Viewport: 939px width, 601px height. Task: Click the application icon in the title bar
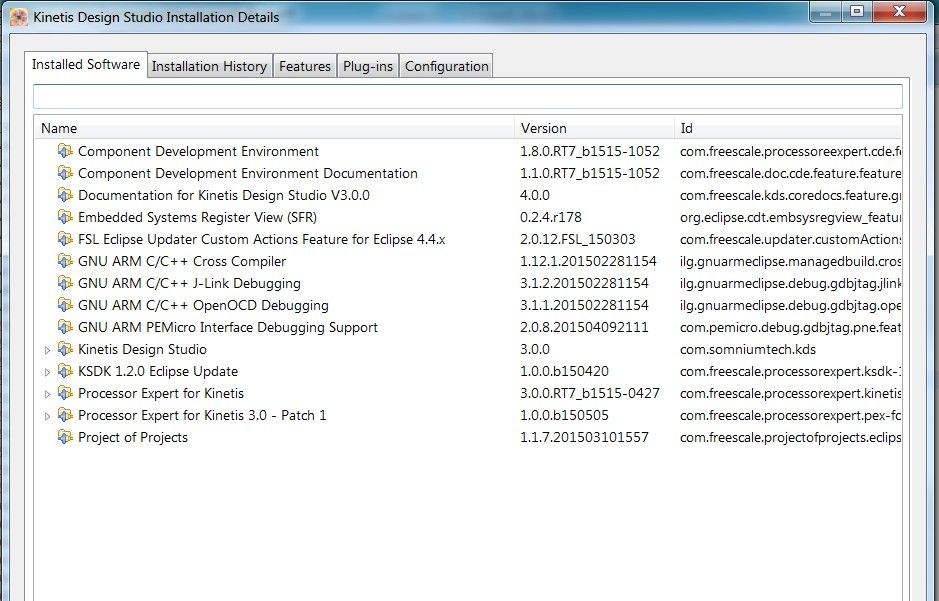click(x=17, y=16)
